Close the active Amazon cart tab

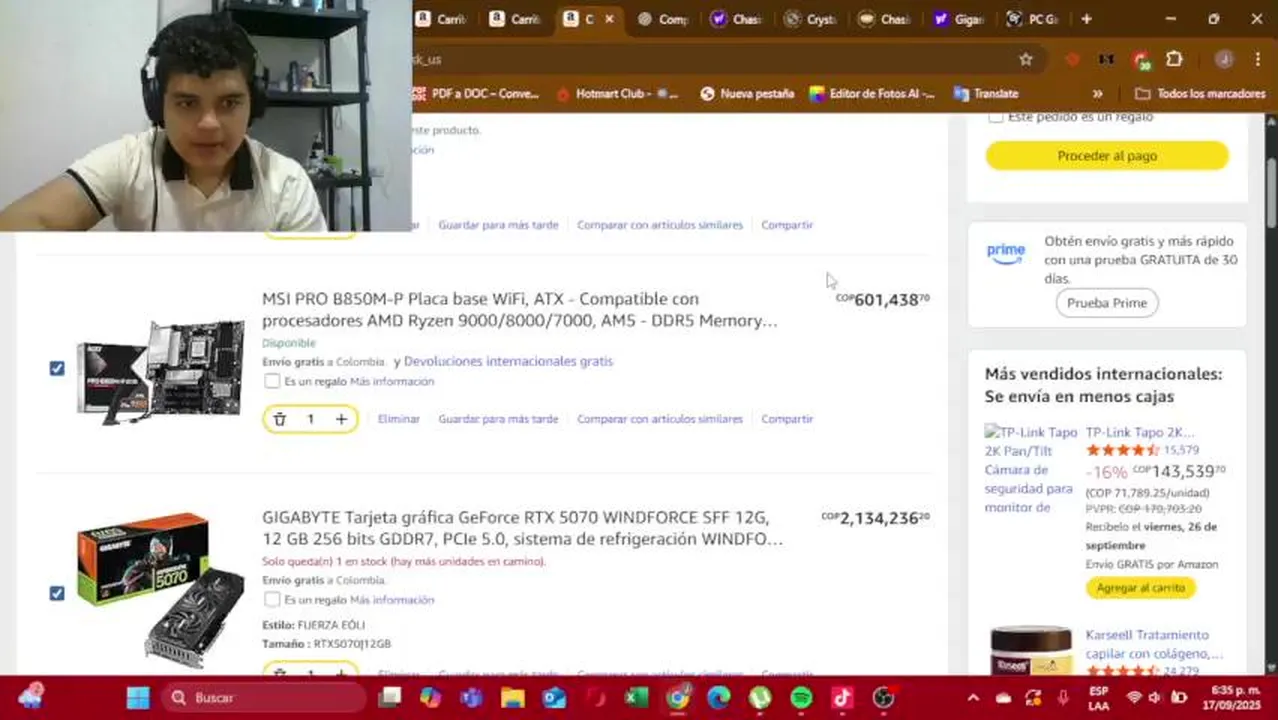(609, 19)
